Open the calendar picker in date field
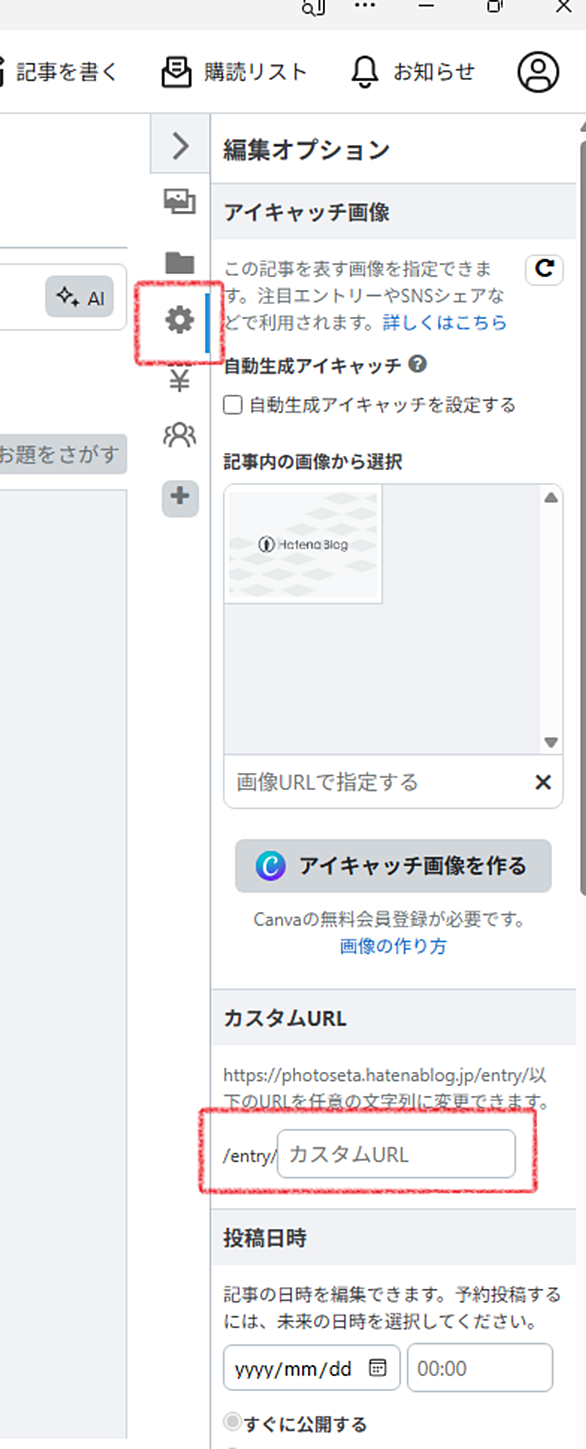Screen dimensions: 586x1449 point(378,1368)
